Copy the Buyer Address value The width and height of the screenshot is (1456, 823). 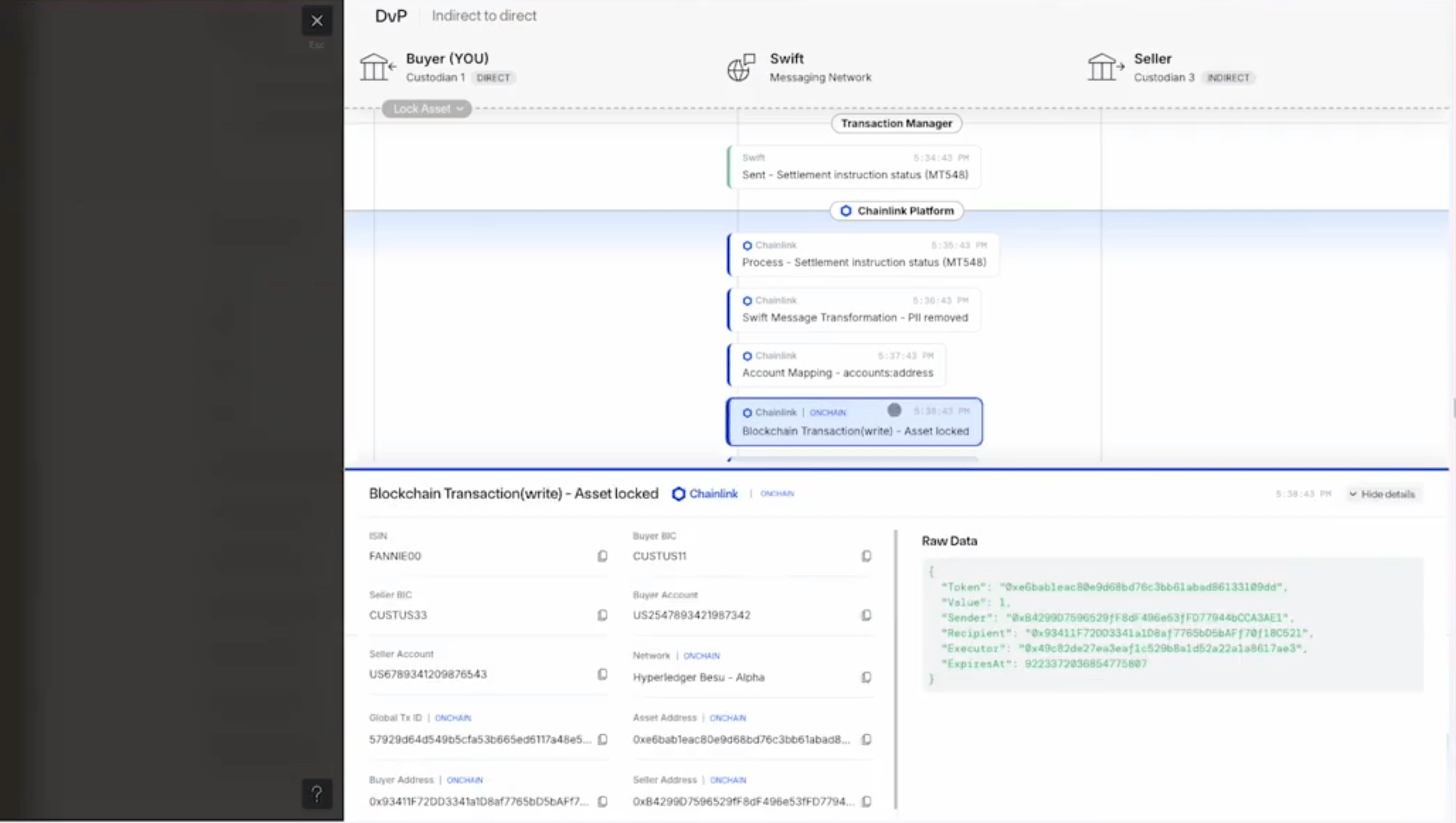pyautogui.click(x=602, y=802)
